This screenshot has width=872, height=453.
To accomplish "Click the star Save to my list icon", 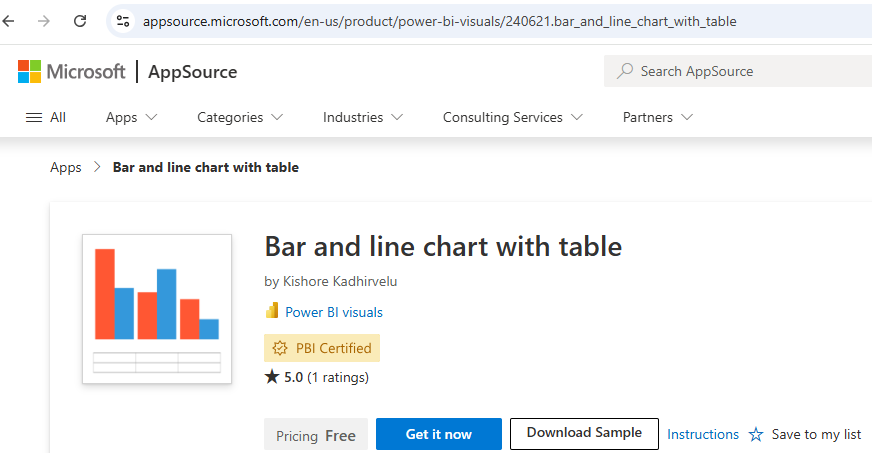I will (x=756, y=435).
